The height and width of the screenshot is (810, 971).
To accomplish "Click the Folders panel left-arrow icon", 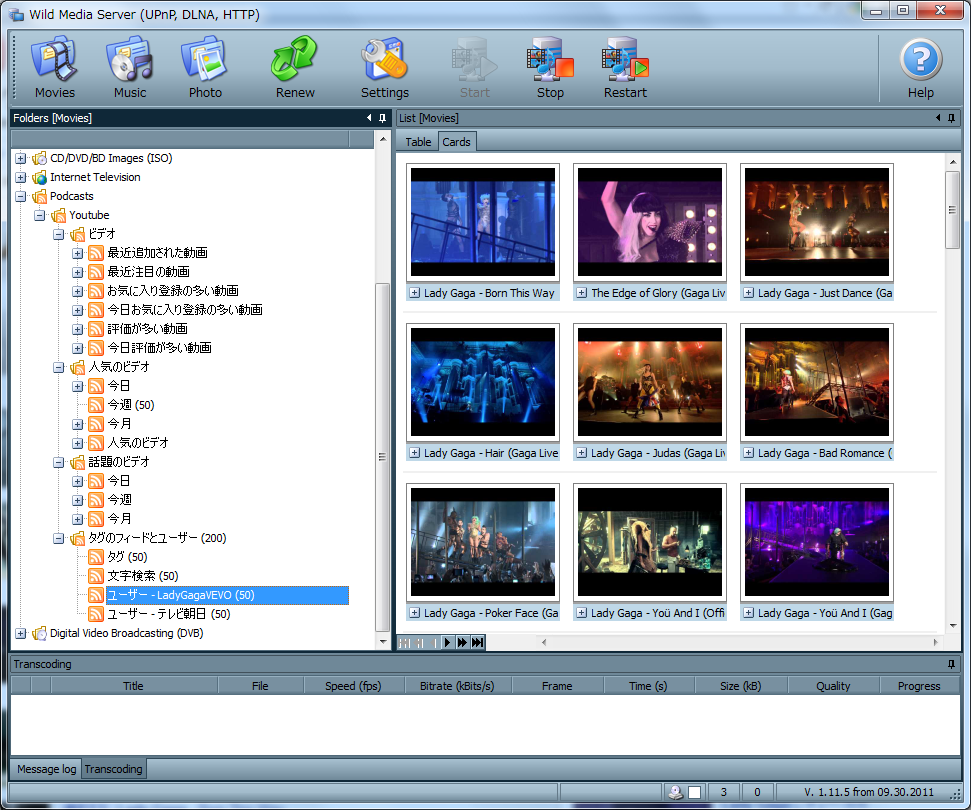I will pos(369,118).
